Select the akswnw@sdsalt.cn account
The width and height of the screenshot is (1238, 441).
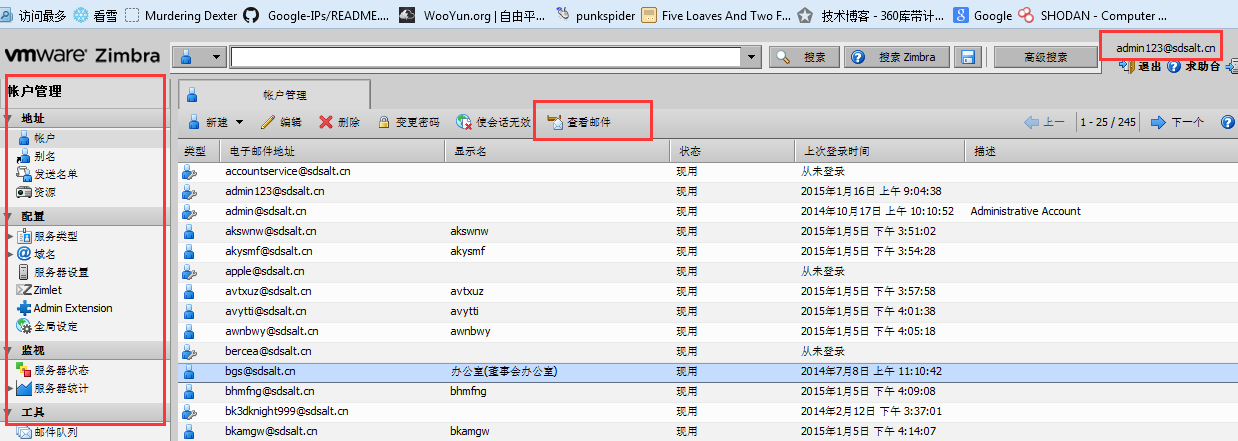[x=708, y=231]
